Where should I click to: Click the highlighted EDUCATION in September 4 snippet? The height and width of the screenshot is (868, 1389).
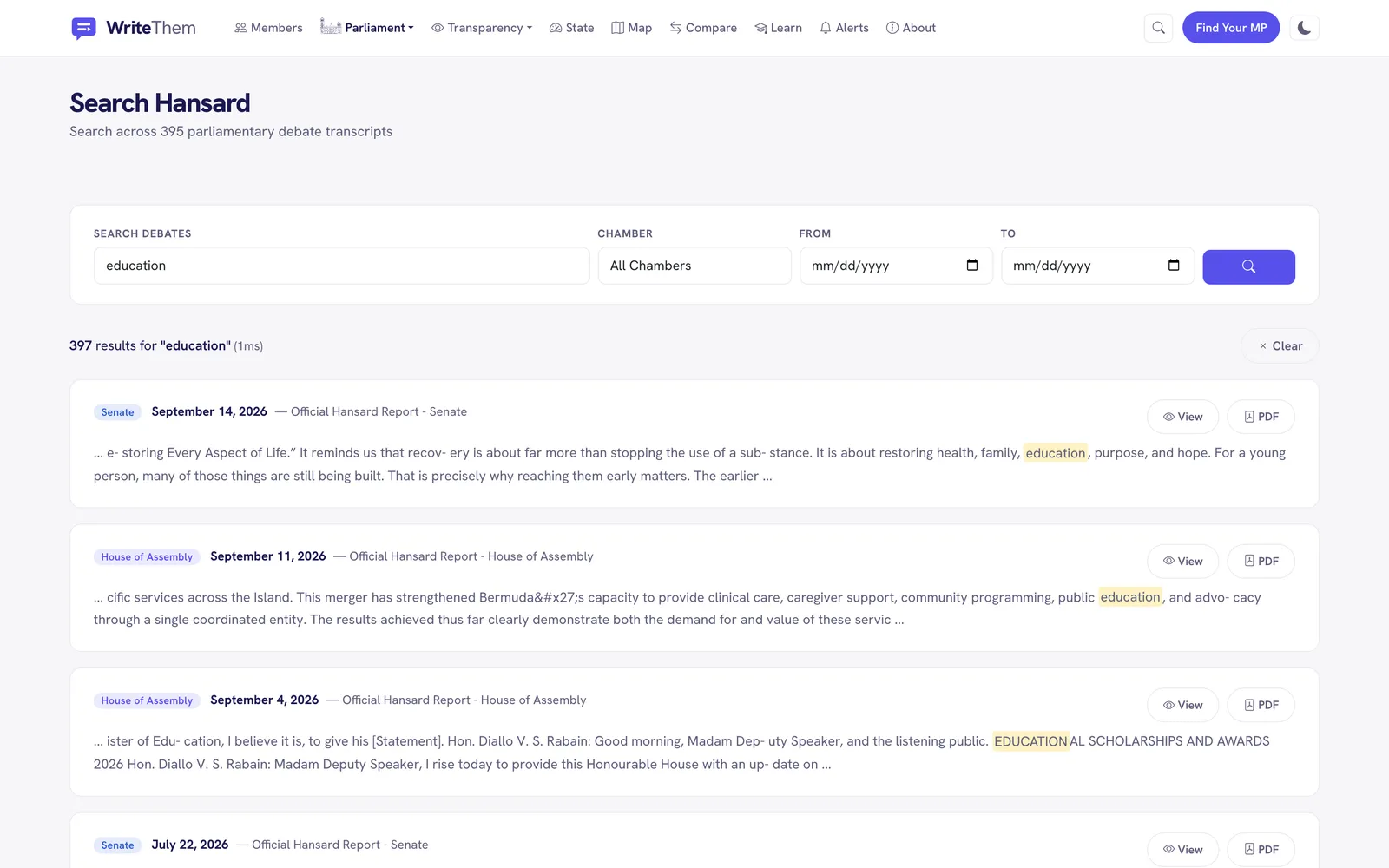(1030, 741)
